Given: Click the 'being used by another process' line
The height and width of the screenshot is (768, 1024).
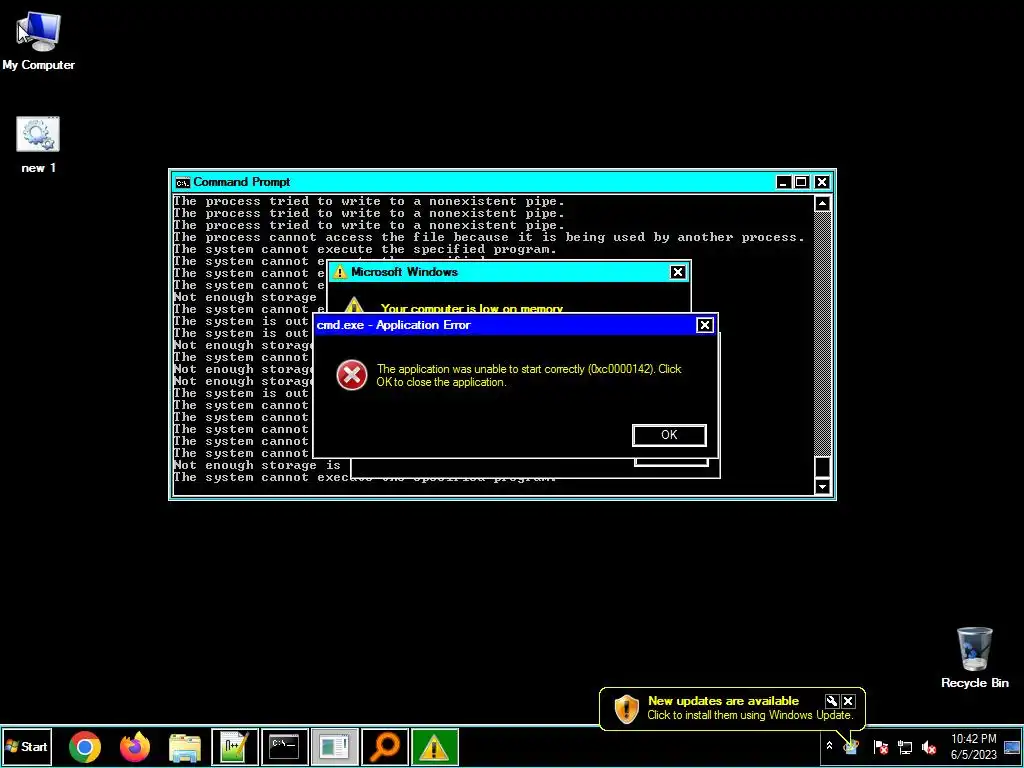Looking at the screenshot, I should 488,237.
